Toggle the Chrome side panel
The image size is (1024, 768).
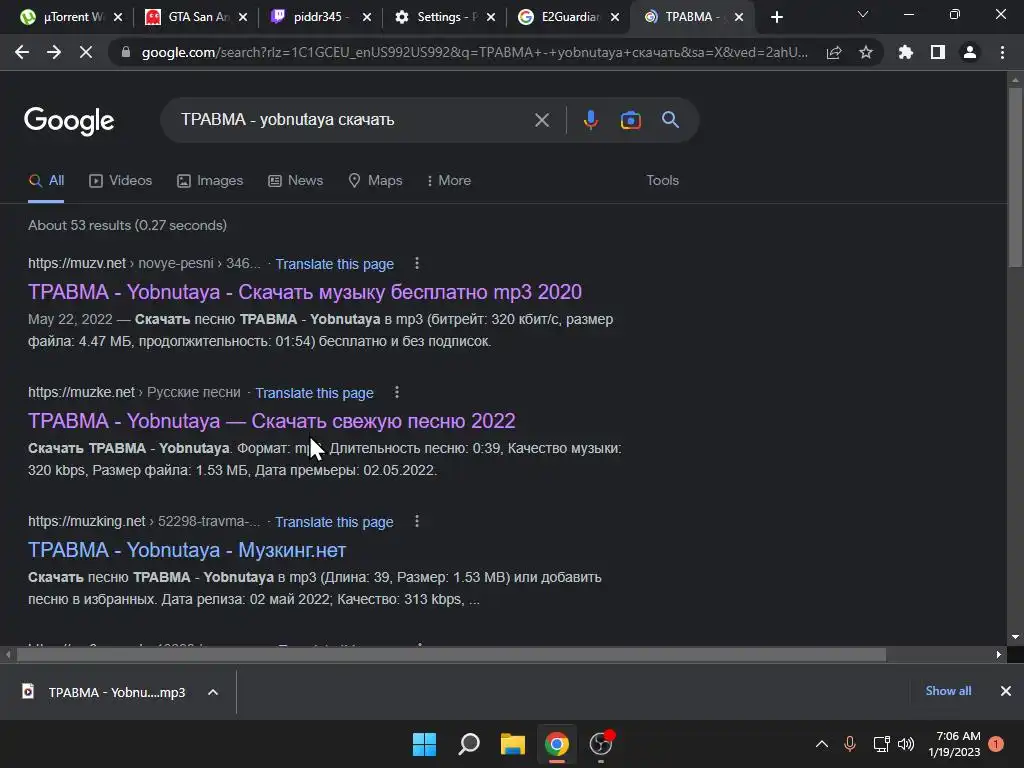(x=938, y=52)
